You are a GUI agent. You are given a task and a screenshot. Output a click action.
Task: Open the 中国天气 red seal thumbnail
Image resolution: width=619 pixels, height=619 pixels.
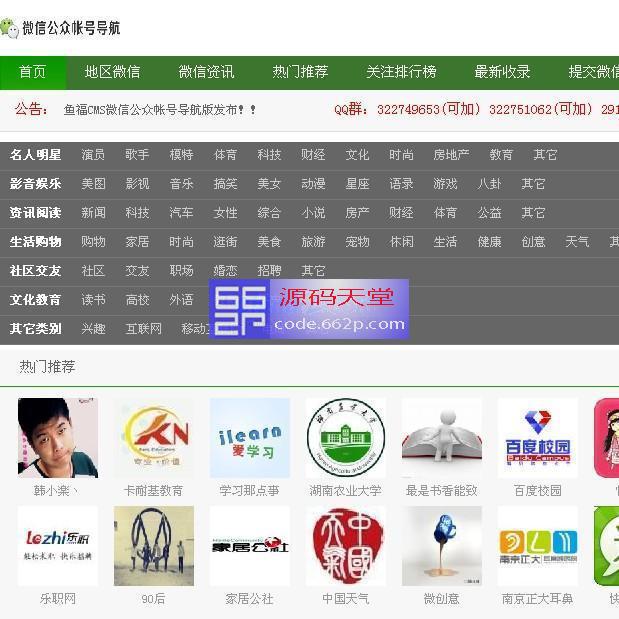(x=346, y=546)
